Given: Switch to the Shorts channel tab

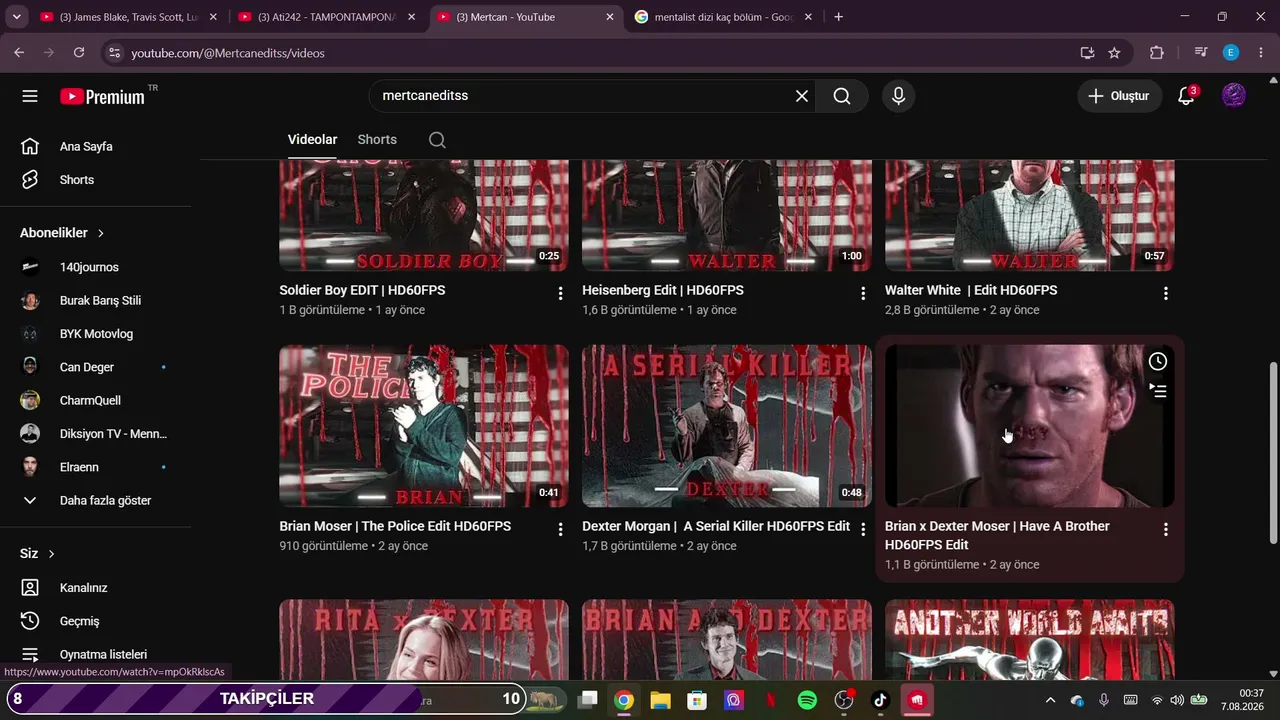Looking at the screenshot, I should pyautogui.click(x=377, y=140).
